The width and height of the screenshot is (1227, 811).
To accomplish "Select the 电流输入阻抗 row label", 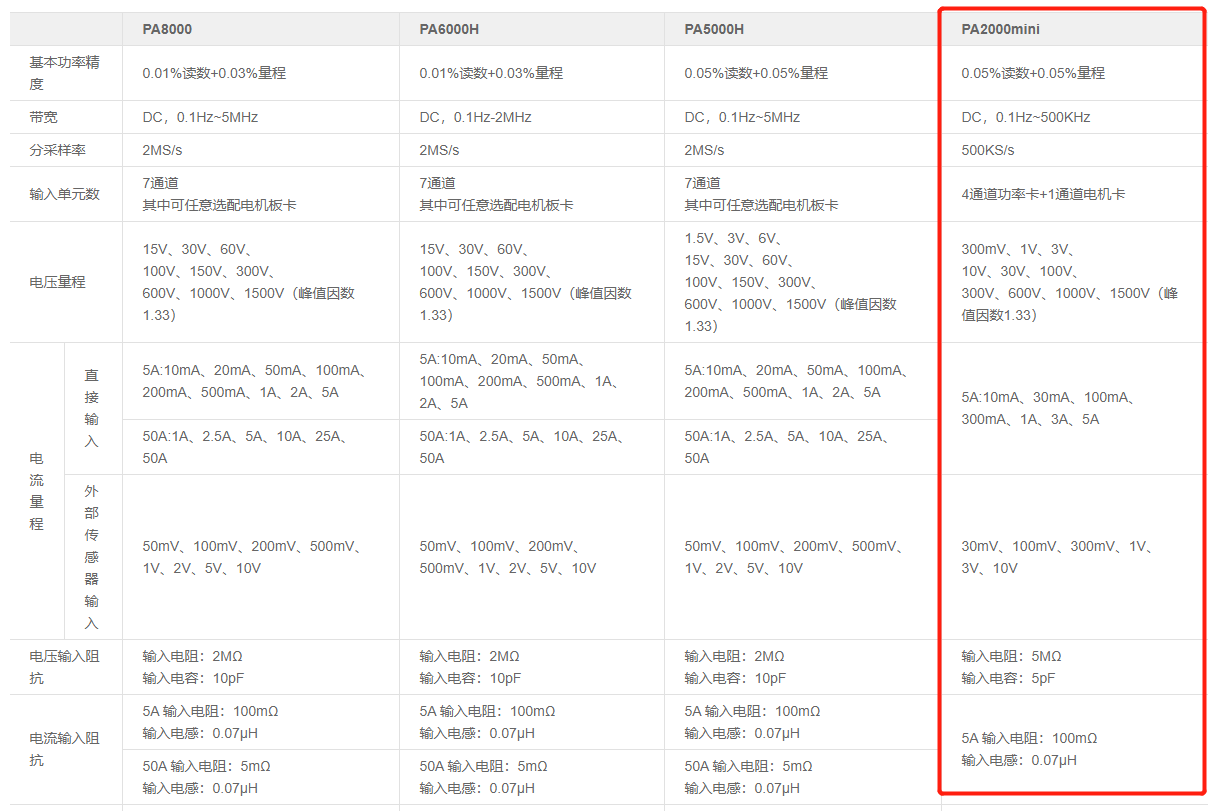I will 65,750.
